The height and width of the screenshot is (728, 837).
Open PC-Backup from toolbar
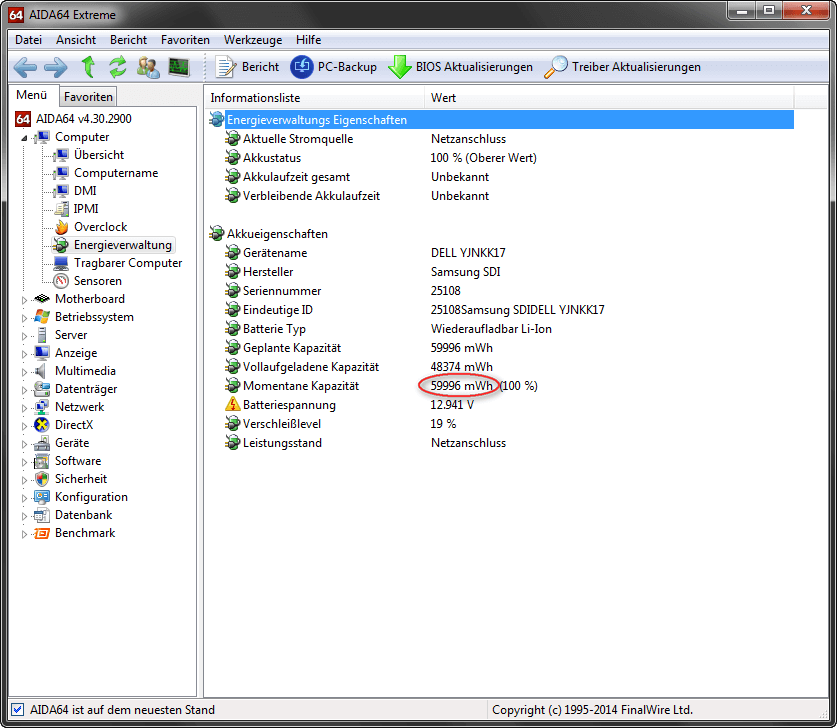(334, 67)
